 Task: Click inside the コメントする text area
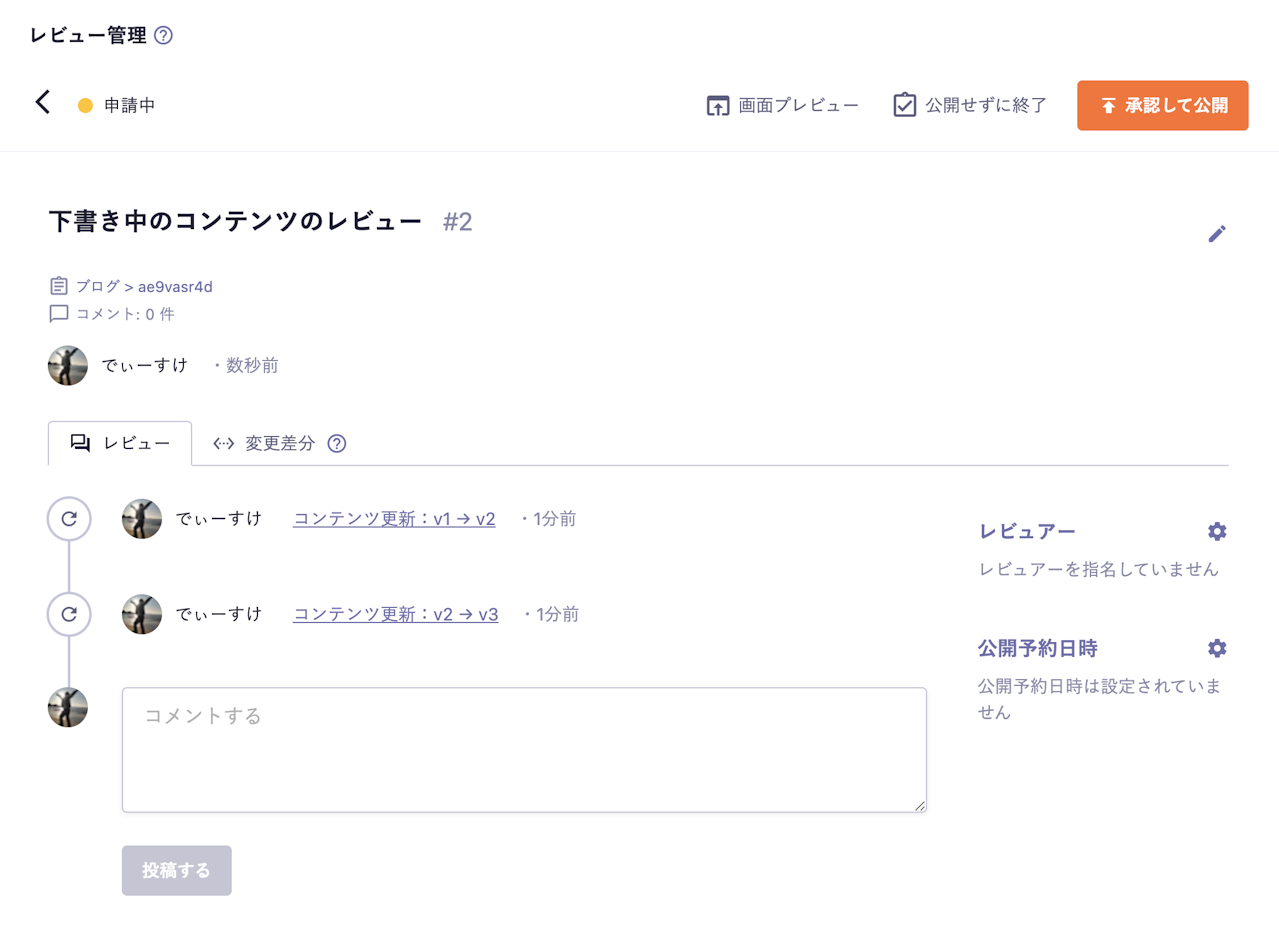pyautogui.click(x=523, y=750)
